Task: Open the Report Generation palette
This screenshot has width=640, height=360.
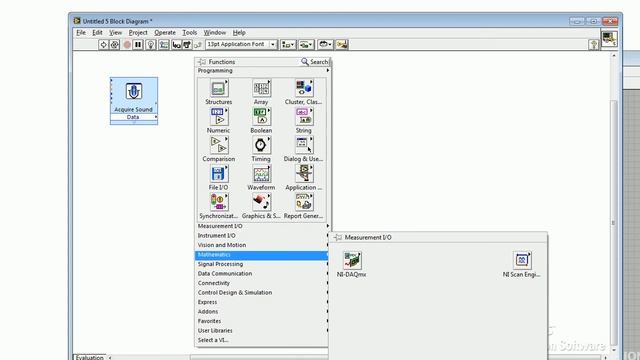Action: tap(303, 207)
